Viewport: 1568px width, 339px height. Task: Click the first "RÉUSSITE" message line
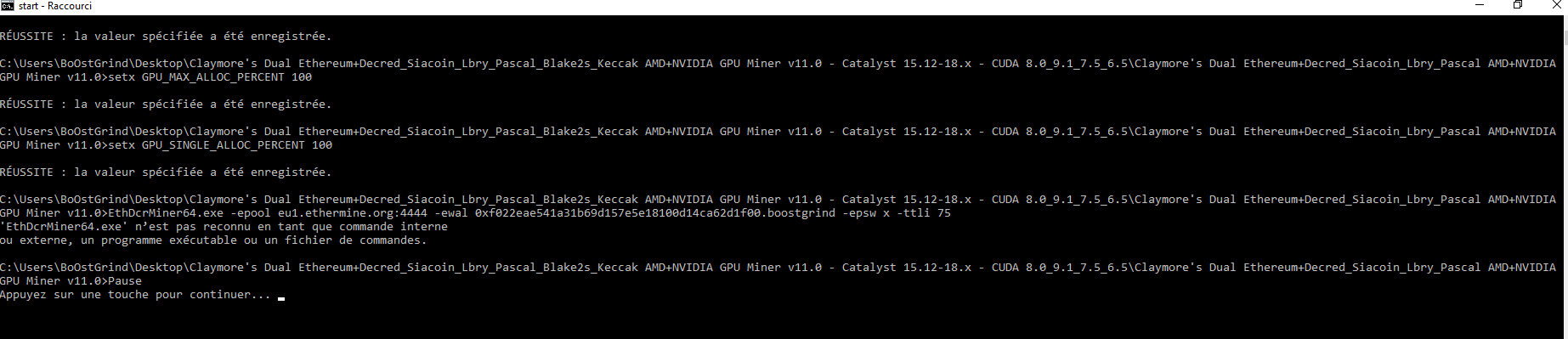coord(166,37)
